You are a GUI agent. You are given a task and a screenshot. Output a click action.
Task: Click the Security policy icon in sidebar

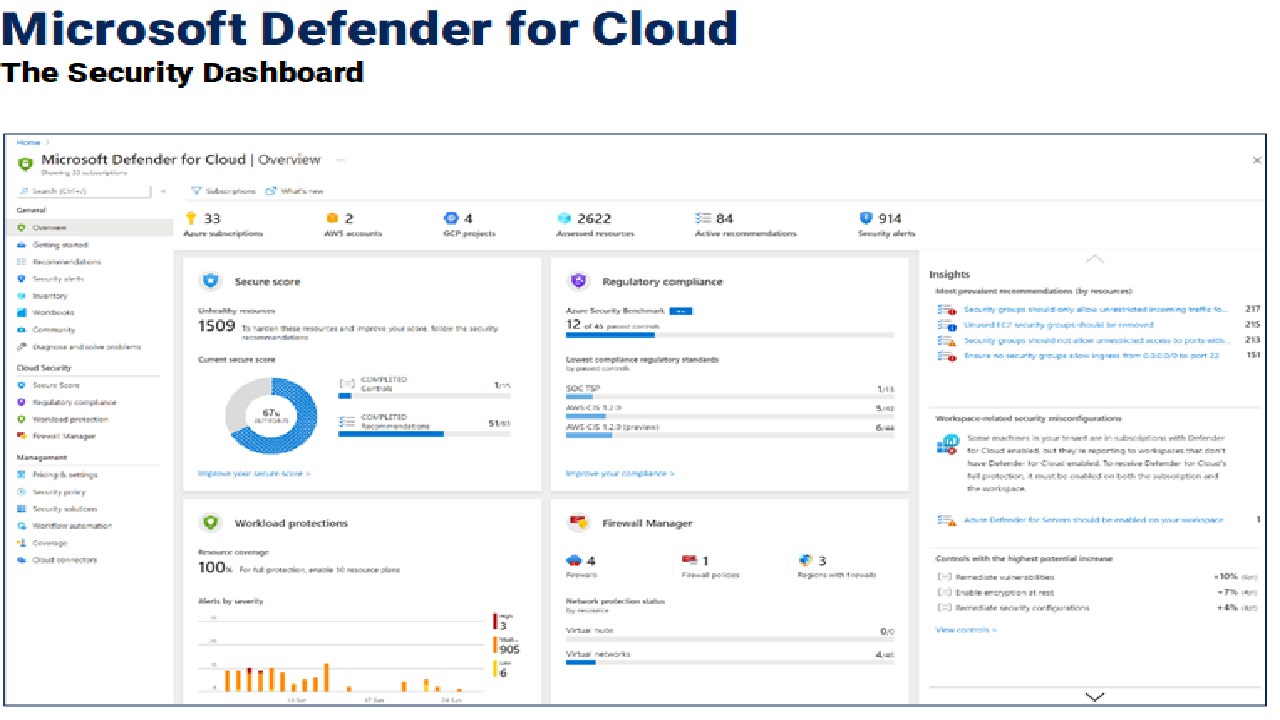(21, 492)
